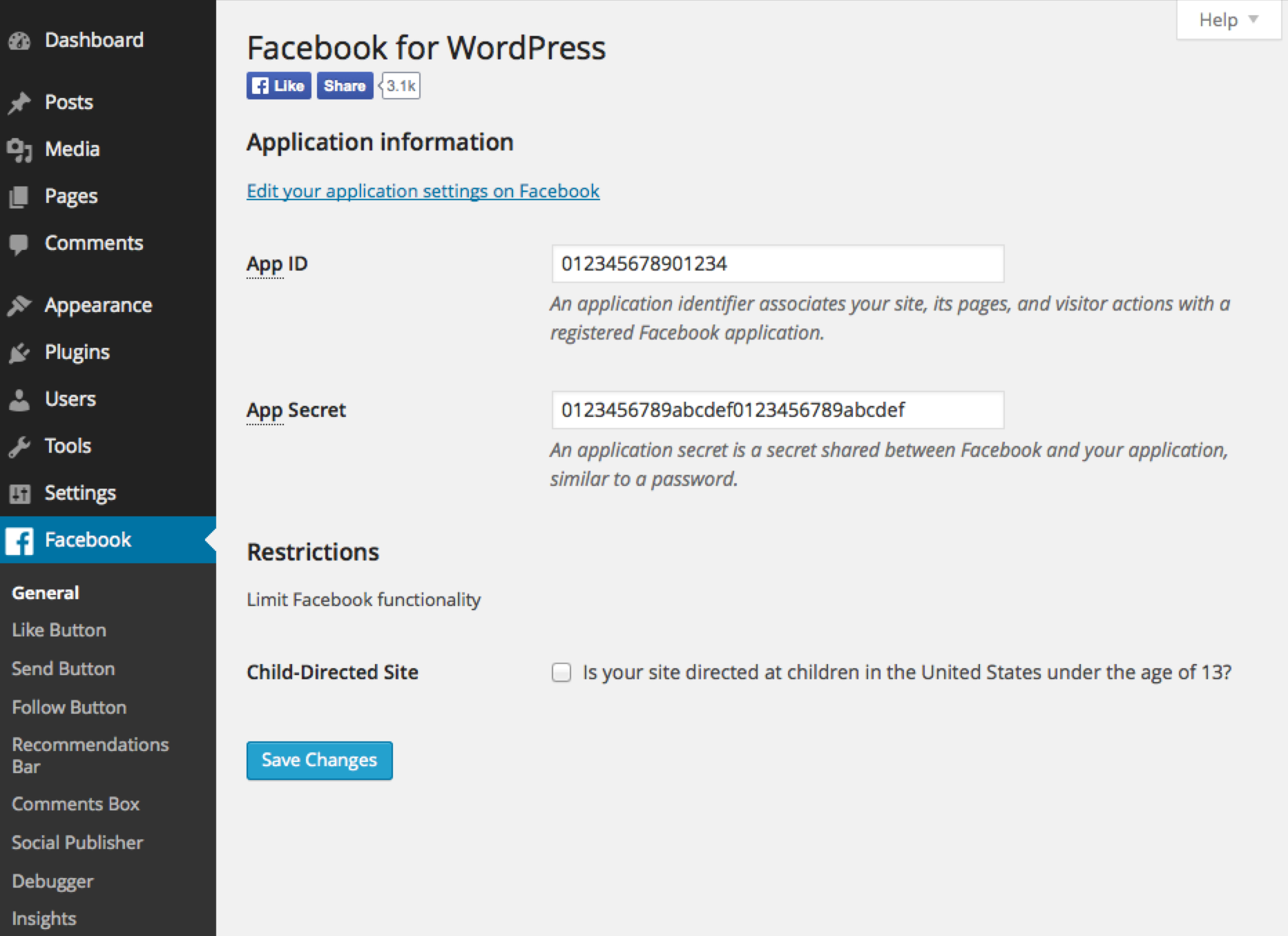Click the Users person icon
This screenshot has width=1288, height=936.
(19, 400)
